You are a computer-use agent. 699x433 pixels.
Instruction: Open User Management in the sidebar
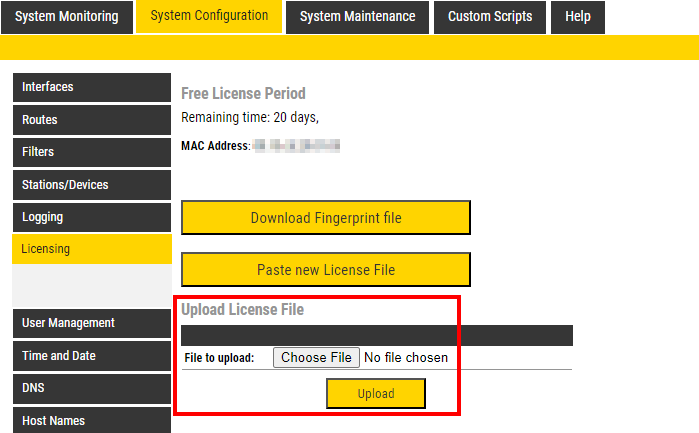click(x=91, y=323)
